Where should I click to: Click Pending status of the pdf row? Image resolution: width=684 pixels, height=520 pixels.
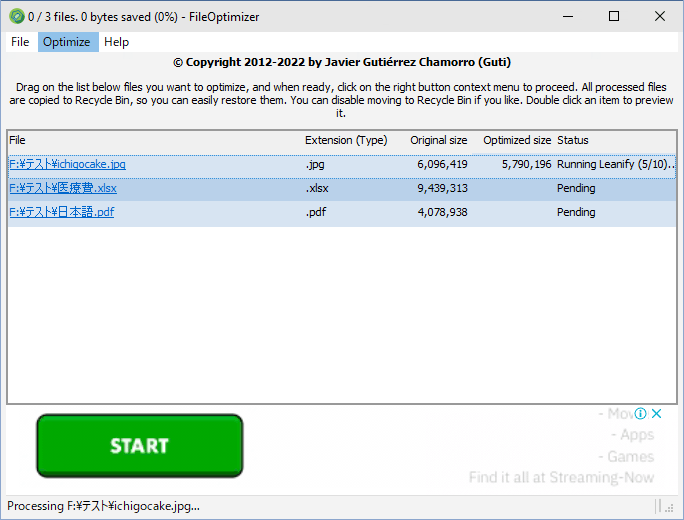coord(576,212)
